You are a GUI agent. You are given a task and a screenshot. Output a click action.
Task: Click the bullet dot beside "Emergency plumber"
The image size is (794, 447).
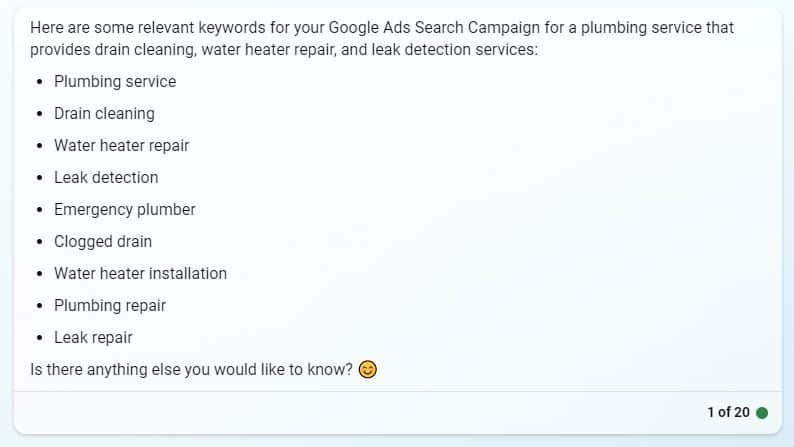tap(39, 210)
